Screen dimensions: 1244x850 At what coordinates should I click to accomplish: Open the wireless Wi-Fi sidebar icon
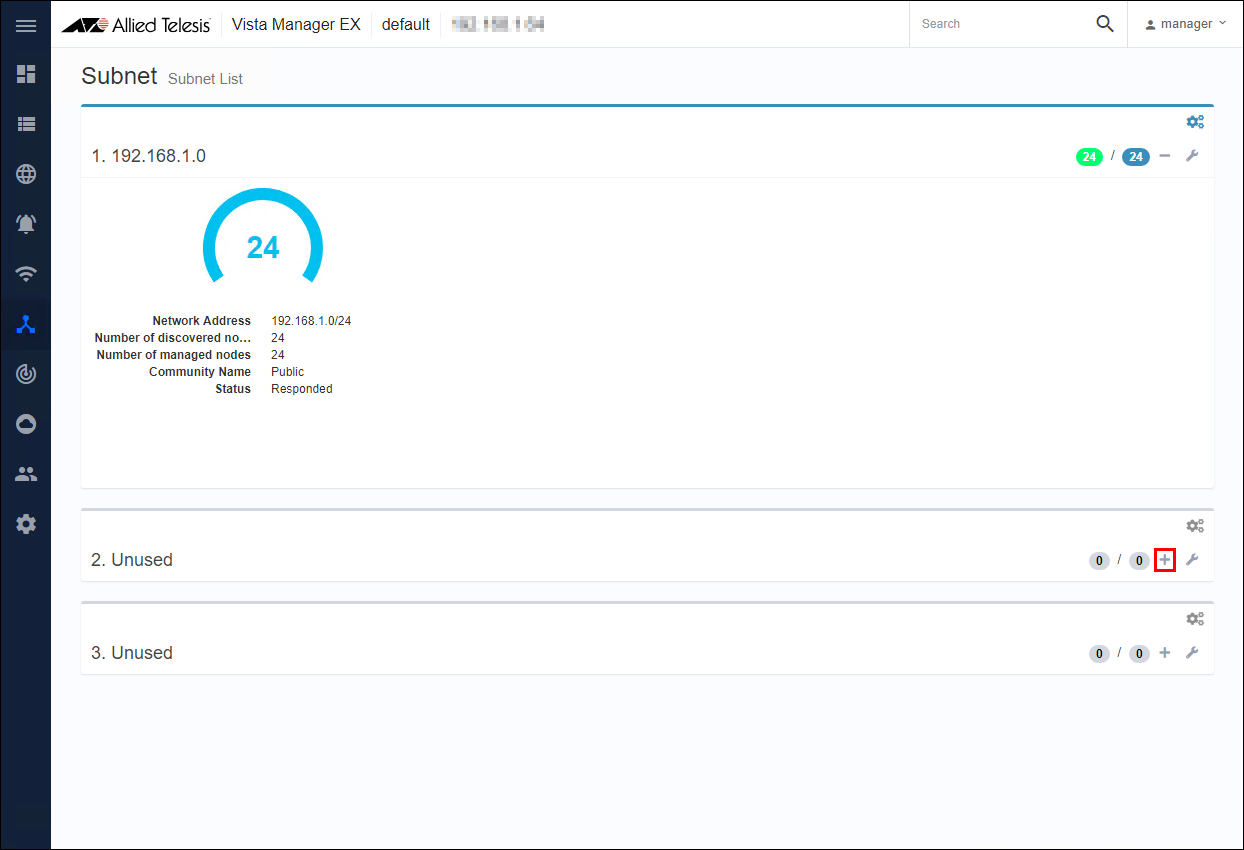point(26,274)
